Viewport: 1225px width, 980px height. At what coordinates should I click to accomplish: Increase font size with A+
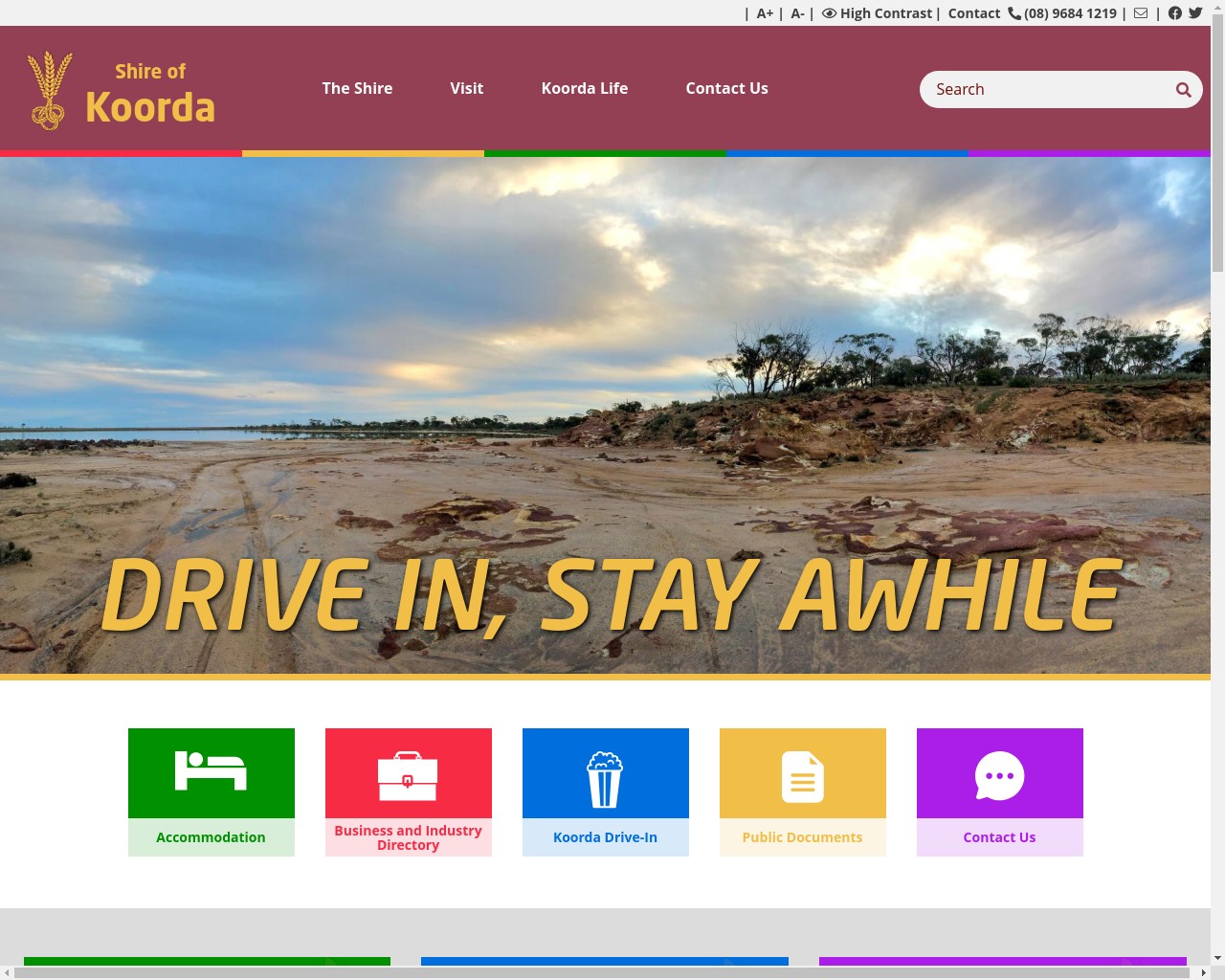765,13
